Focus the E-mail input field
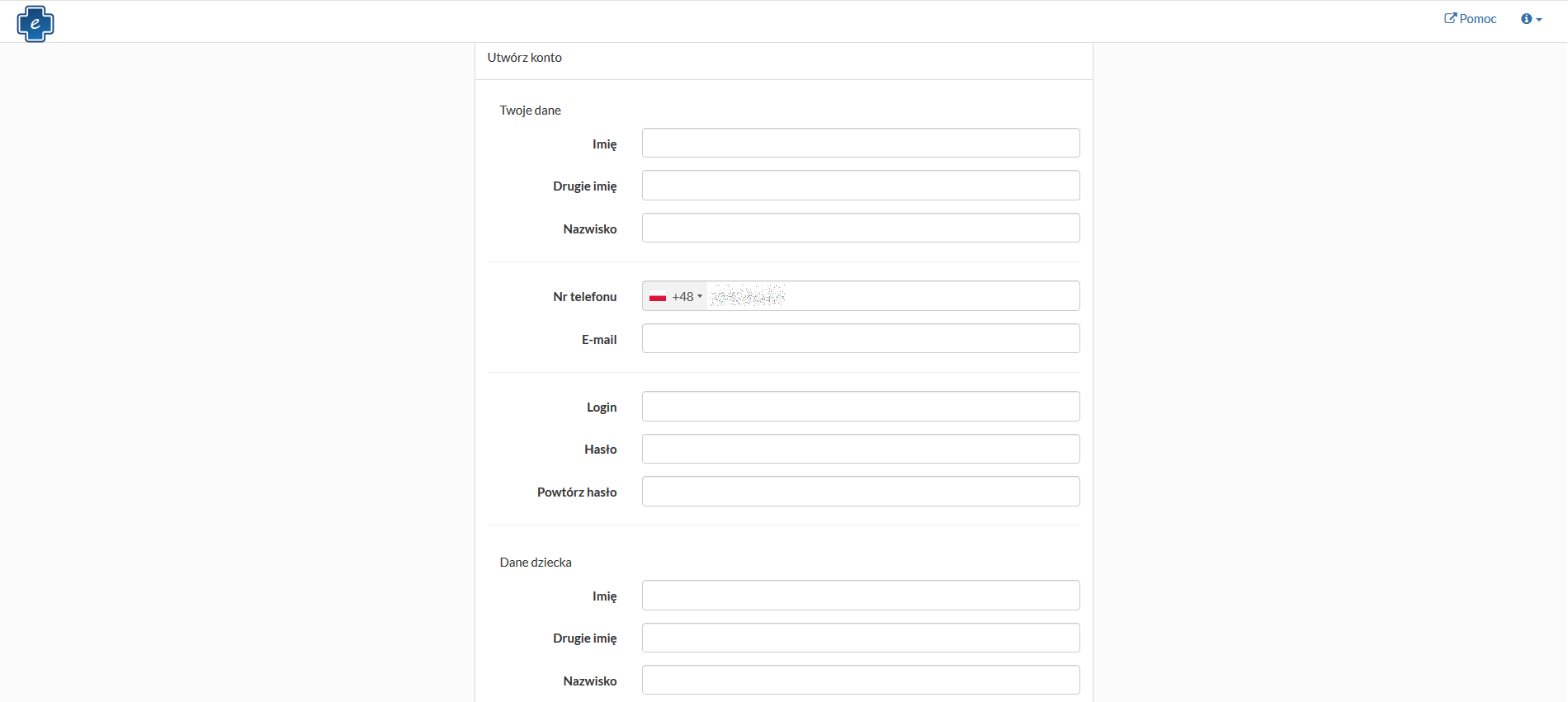The height and width of the screenshot is (702, 1568). [x=861, y=339]
